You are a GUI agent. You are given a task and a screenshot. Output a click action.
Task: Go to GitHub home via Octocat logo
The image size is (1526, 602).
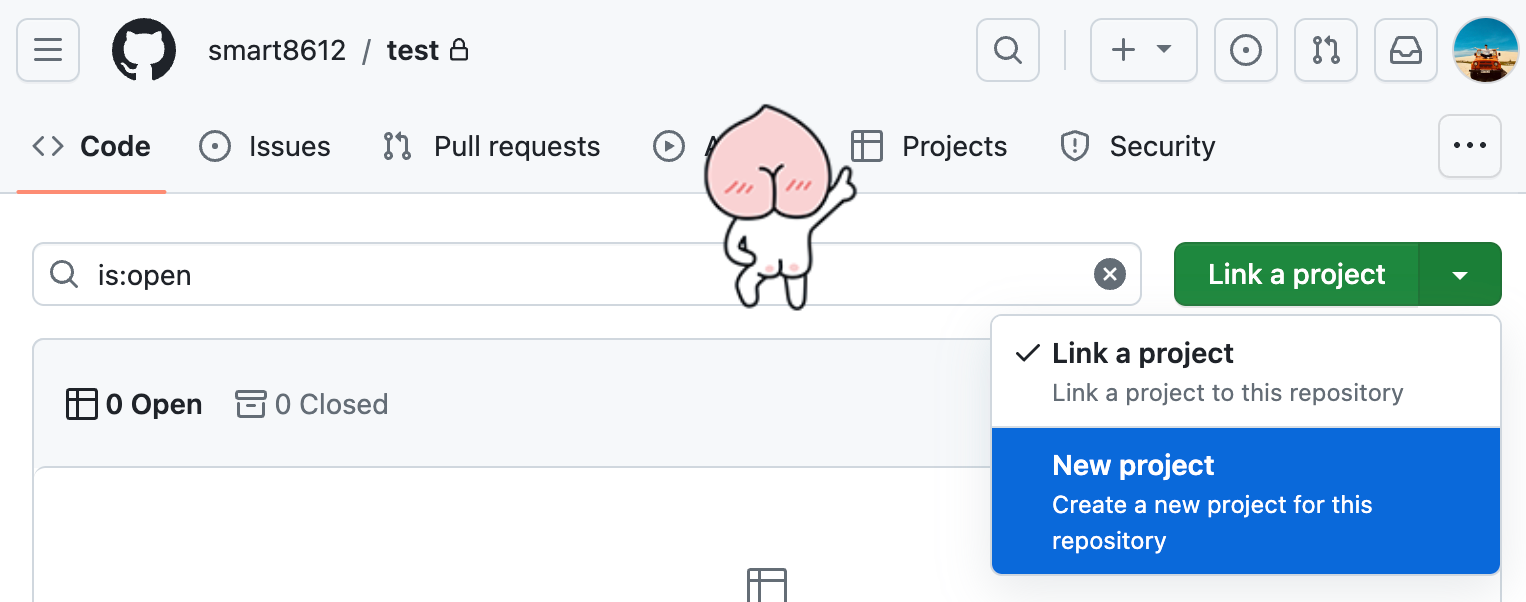click(144, 50)
